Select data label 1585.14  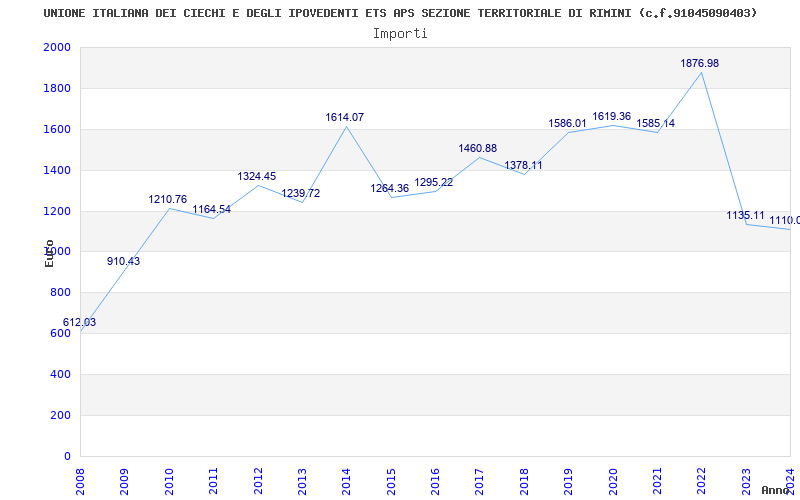(x=656, y=123)
